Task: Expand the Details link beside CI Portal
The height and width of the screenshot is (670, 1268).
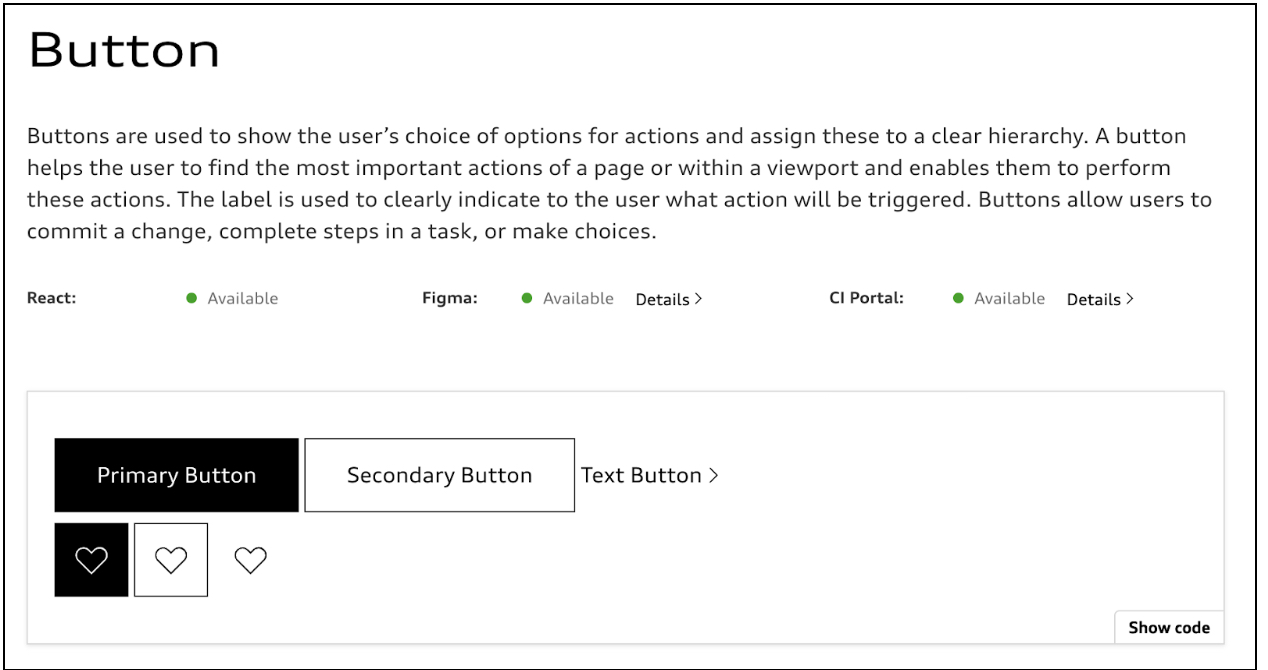Action: point(1098,299)
